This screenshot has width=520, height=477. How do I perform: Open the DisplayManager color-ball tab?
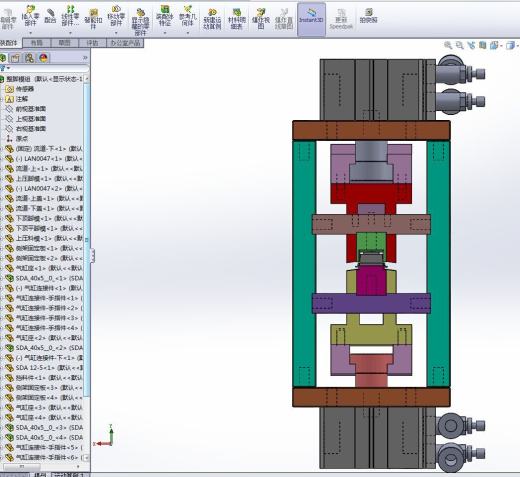43,58
